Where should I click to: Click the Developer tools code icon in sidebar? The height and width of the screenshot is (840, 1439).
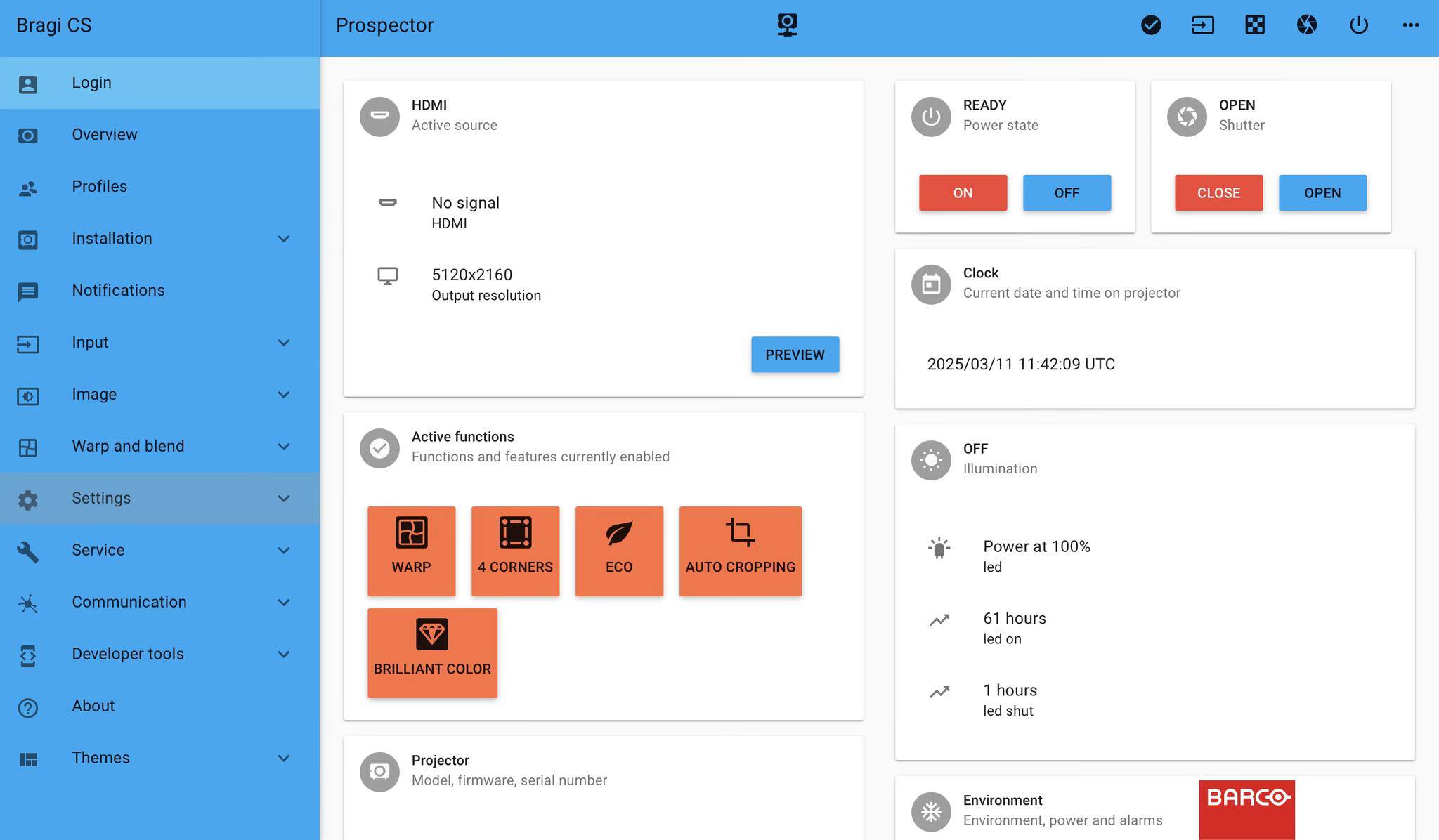(x=28, y=655)
